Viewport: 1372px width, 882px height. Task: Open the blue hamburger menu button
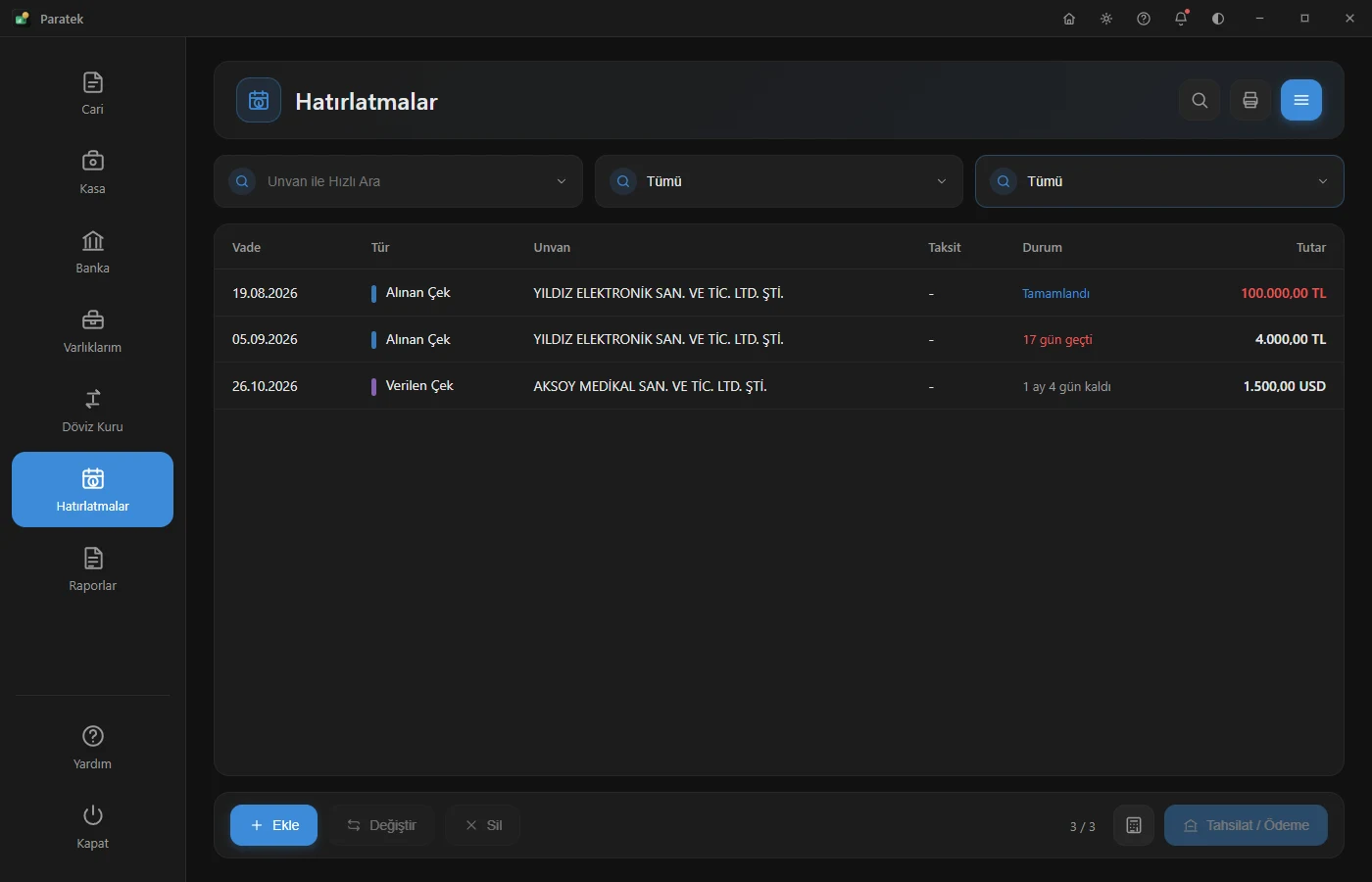(x=1301, y=100)
